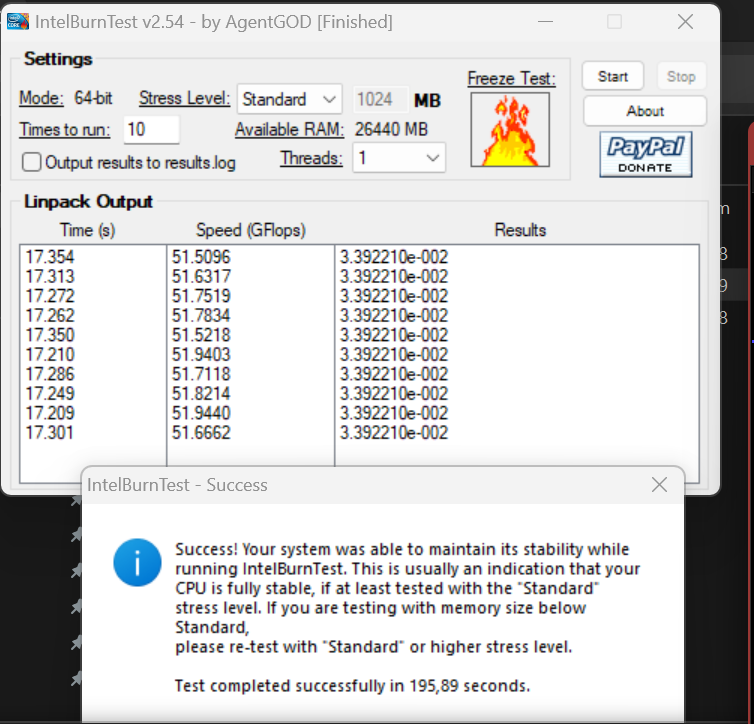
Task: Click the Stress Level label link
Action: coord(185,98)
